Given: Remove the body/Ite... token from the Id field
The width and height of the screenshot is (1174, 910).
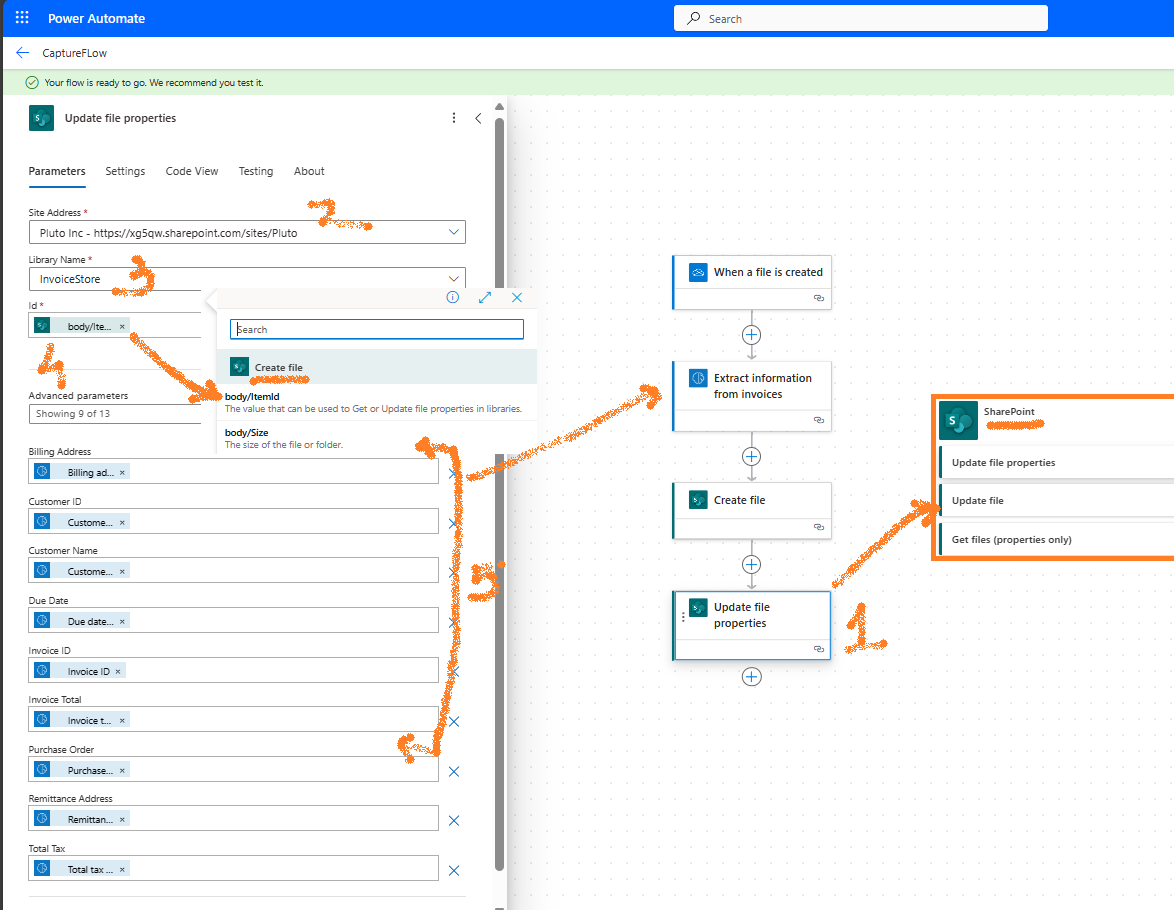Looking at the screenshot, I should click(x=122, y=327).
